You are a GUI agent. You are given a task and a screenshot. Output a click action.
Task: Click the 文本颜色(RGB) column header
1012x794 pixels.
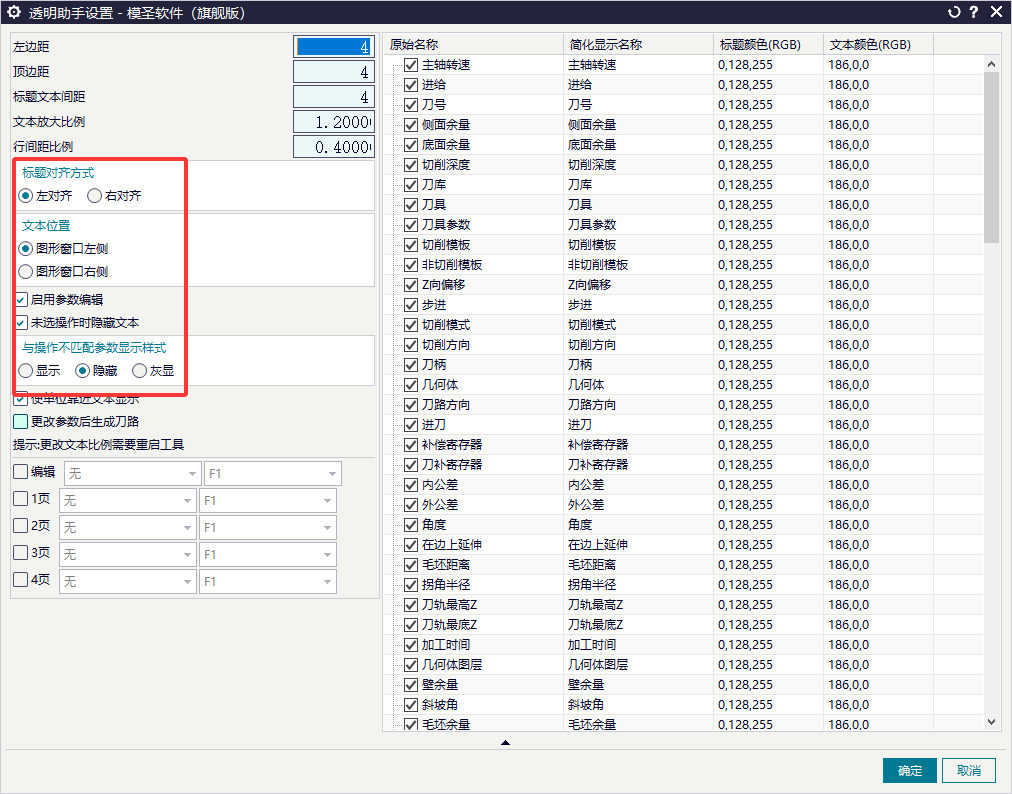pos(878,45)
